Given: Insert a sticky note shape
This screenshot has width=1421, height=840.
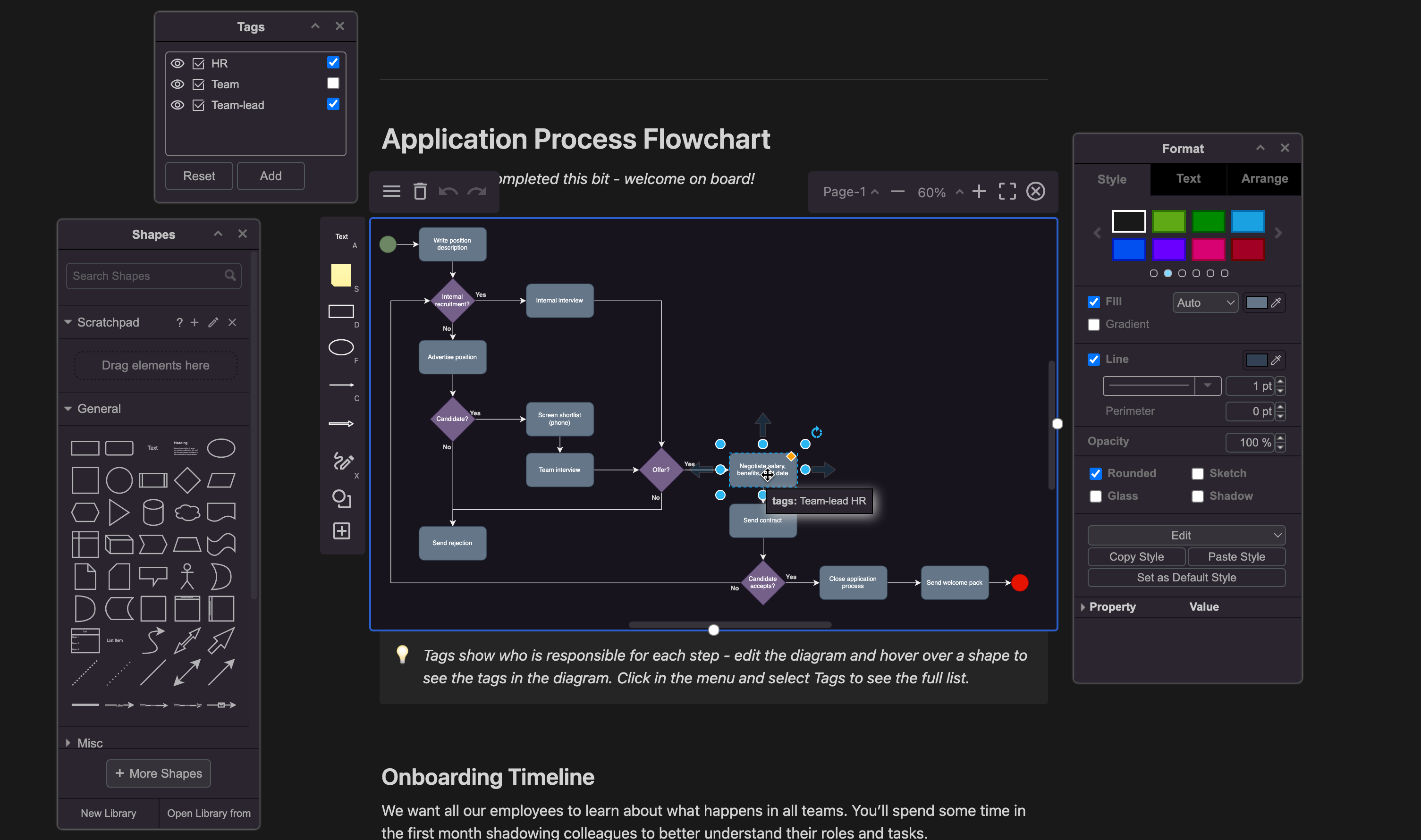Looking at the screenshot, I should 341,276.
